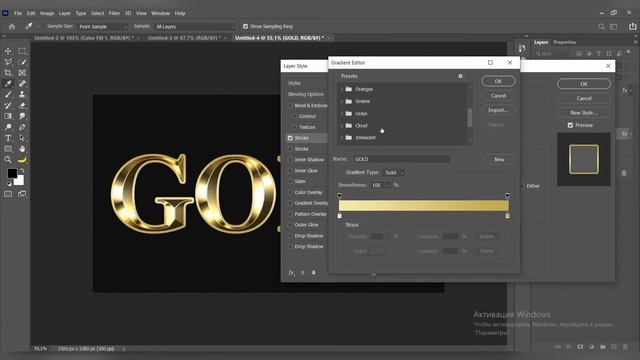Select the Hand tool
The width and height of the screenshot is (640, 360).
tap(22, 149)
